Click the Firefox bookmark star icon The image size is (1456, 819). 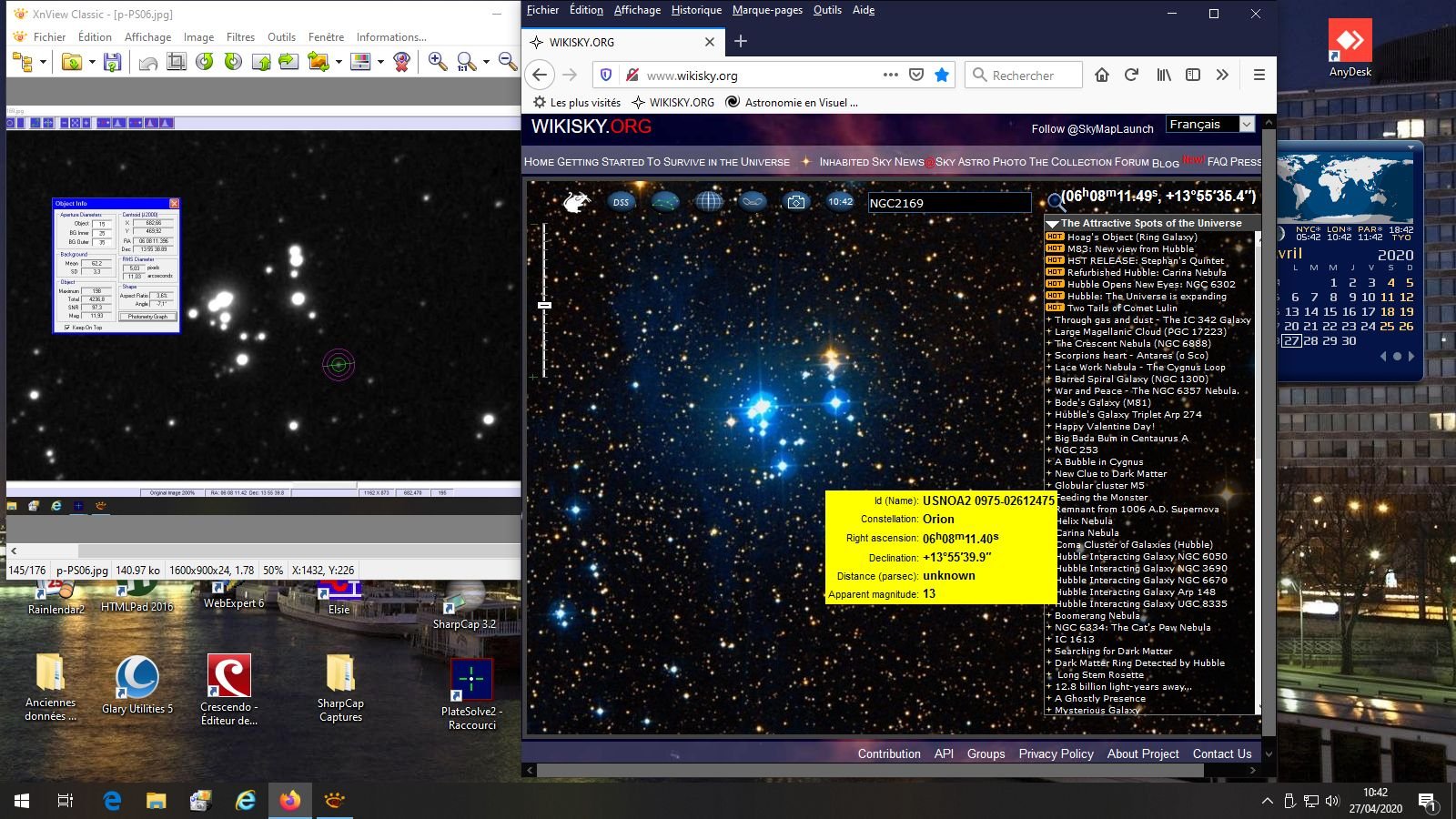point(942,75)
